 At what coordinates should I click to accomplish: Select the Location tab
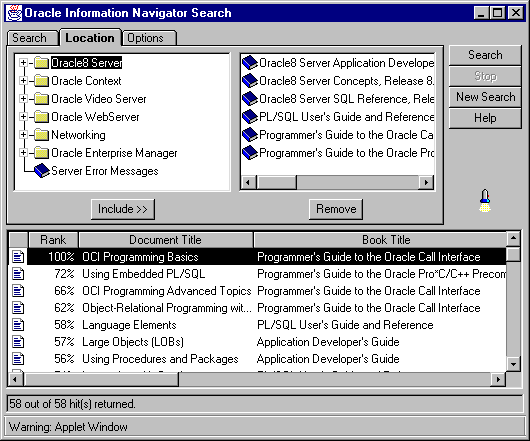point(90,38)
